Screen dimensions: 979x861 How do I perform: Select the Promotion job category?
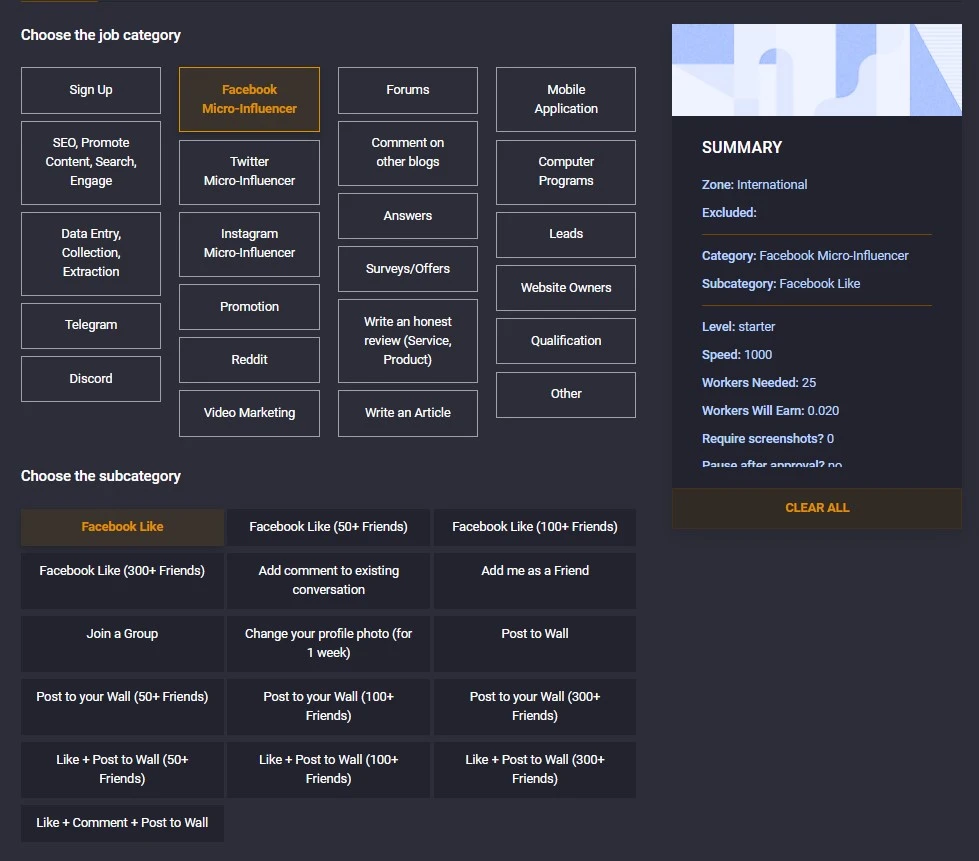pos(249,307)
